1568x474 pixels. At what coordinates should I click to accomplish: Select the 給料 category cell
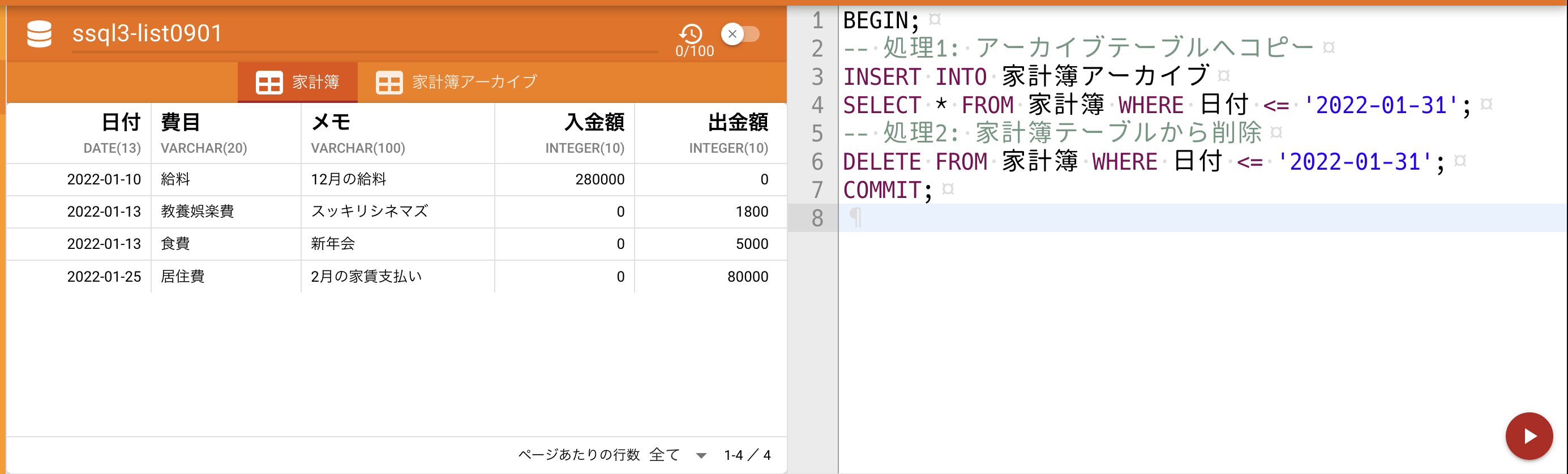[226, 179]
